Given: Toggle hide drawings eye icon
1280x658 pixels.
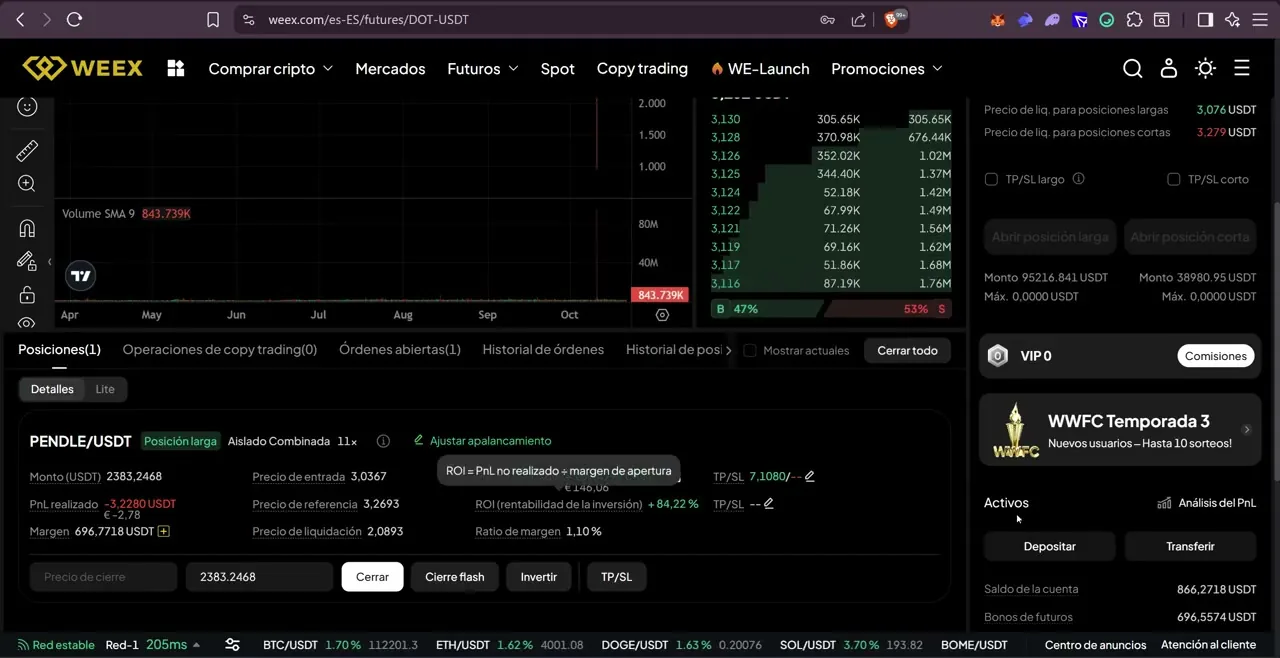Looking at the screenshot, I should click(x=27, y=323).
